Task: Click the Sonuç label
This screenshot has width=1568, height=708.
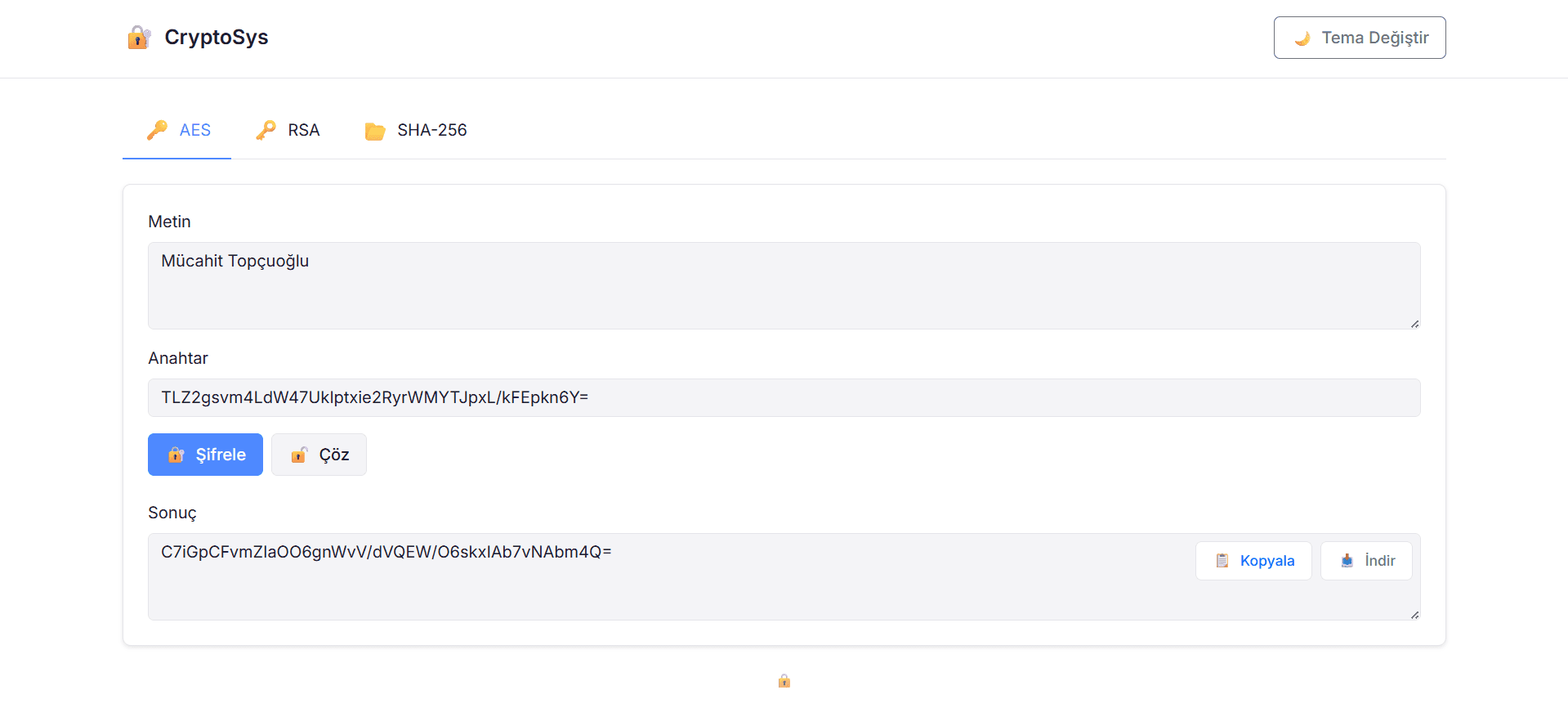Action: [x=172, y=513]
